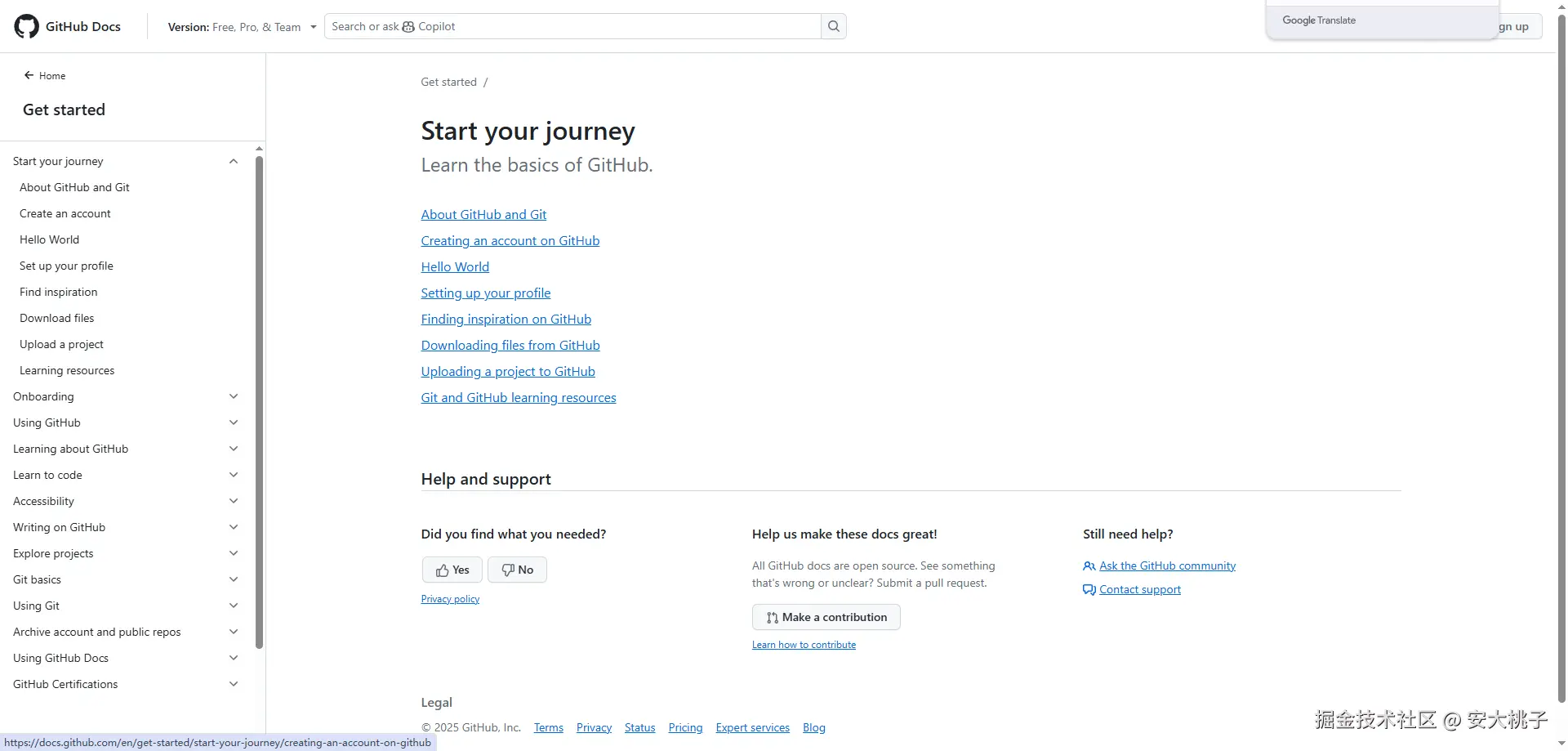Open the Version dropdown selector

pos(242,27)
